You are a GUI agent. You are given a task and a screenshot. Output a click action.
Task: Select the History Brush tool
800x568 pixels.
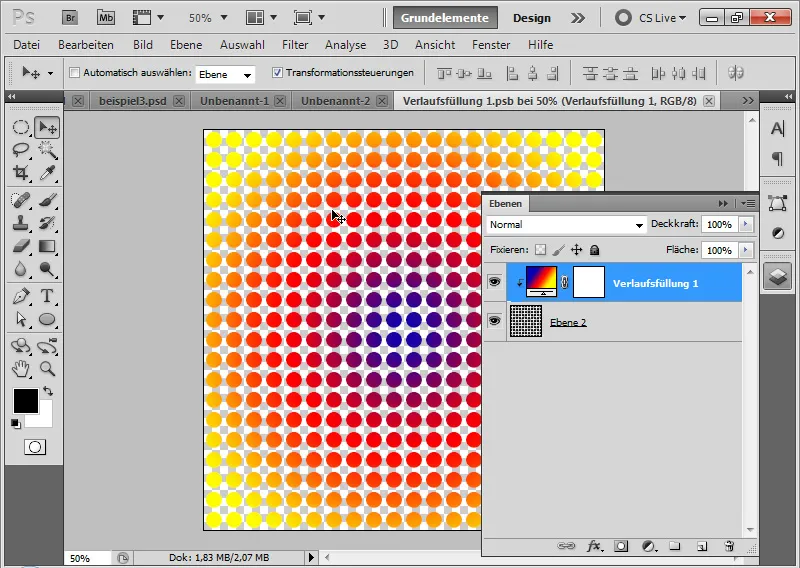pos(47,223)
